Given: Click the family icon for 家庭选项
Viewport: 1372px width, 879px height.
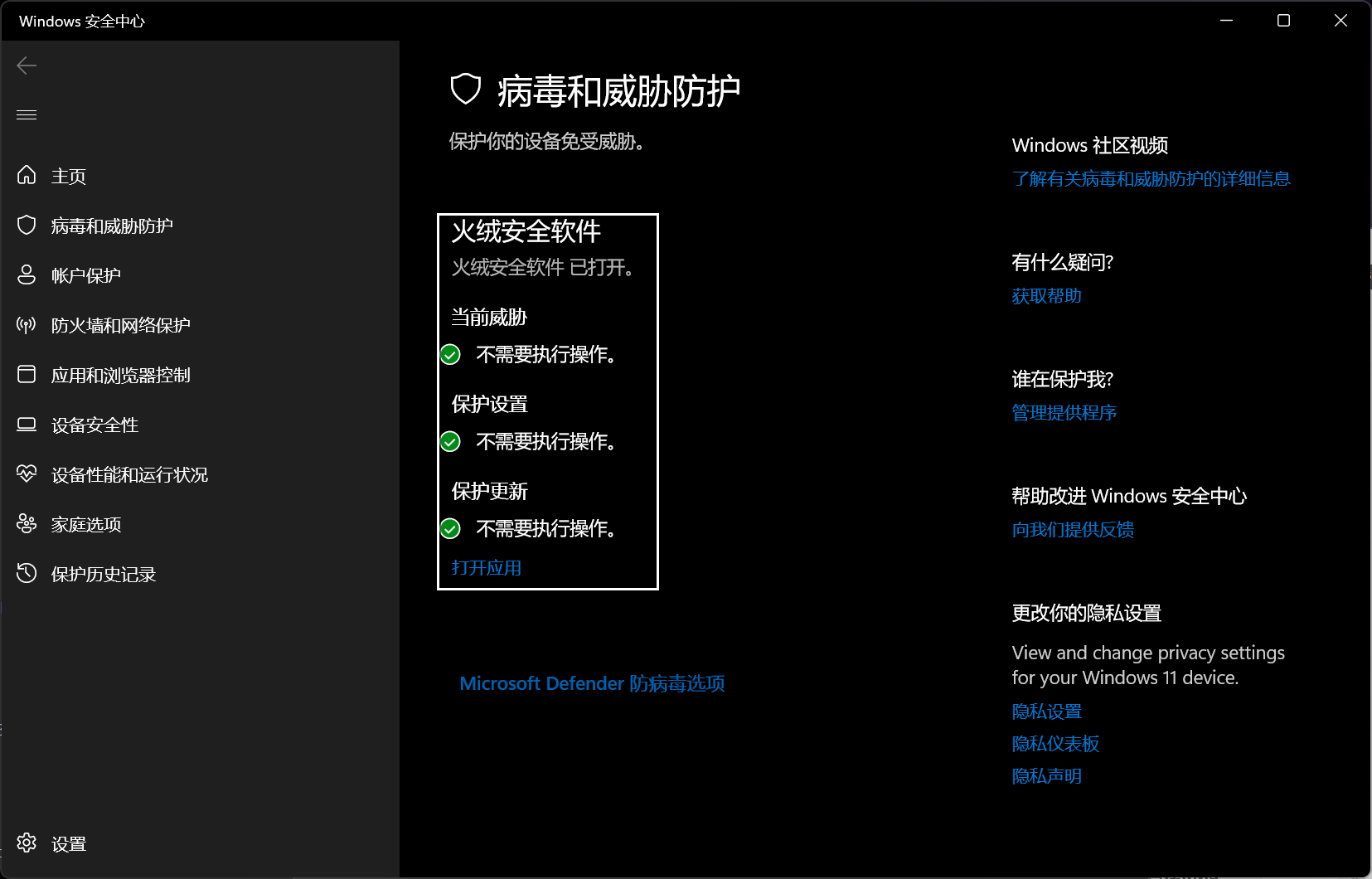Looking at the screenshot, I should pos(27,523).
